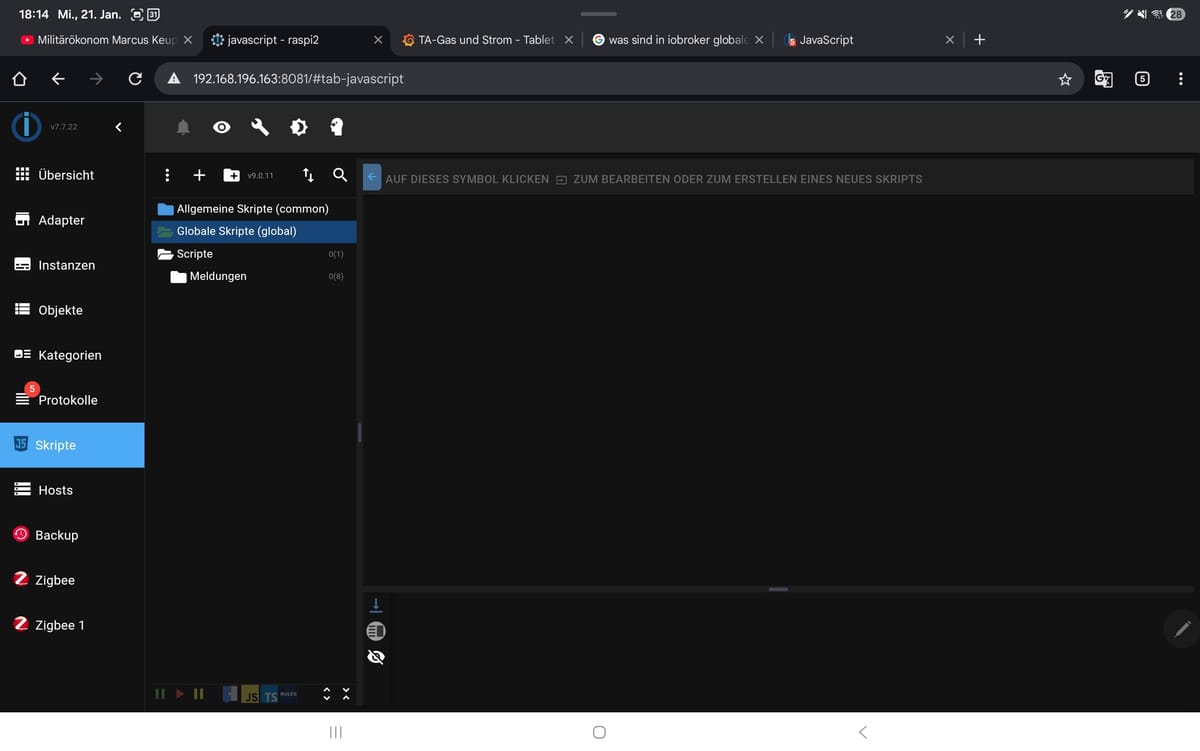Expand all script folders
This screenshot has width=1200, height=751.
(x=326, y=693)
